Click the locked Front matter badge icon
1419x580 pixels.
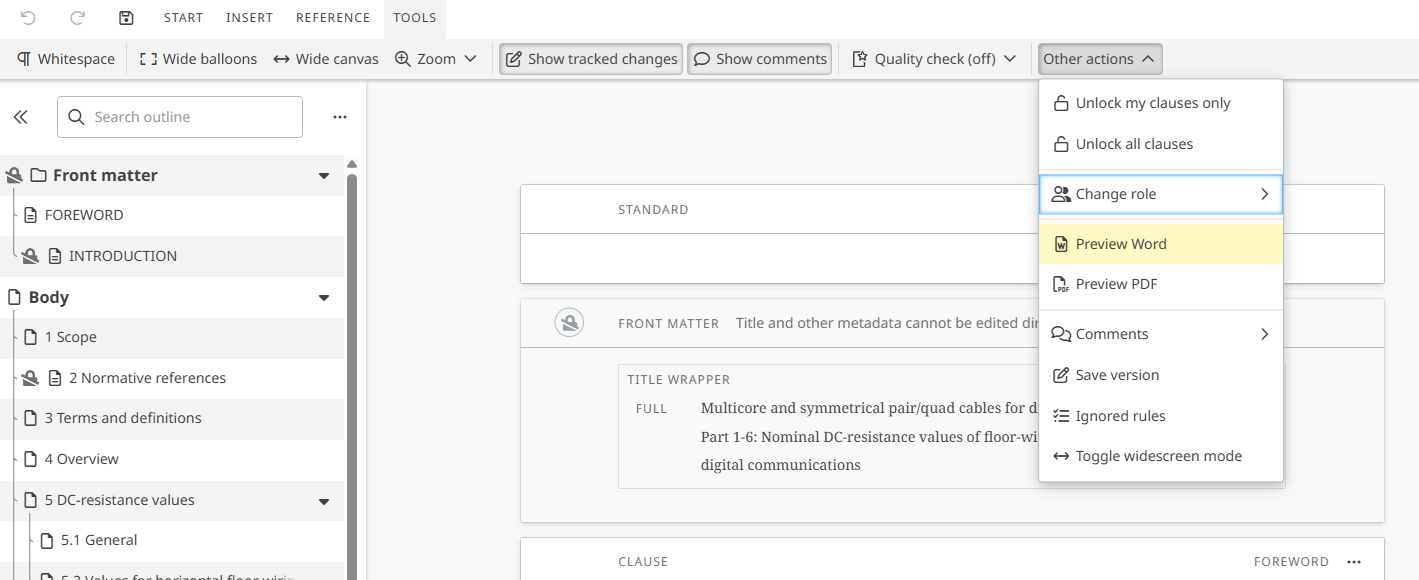[x=569, y=323]
